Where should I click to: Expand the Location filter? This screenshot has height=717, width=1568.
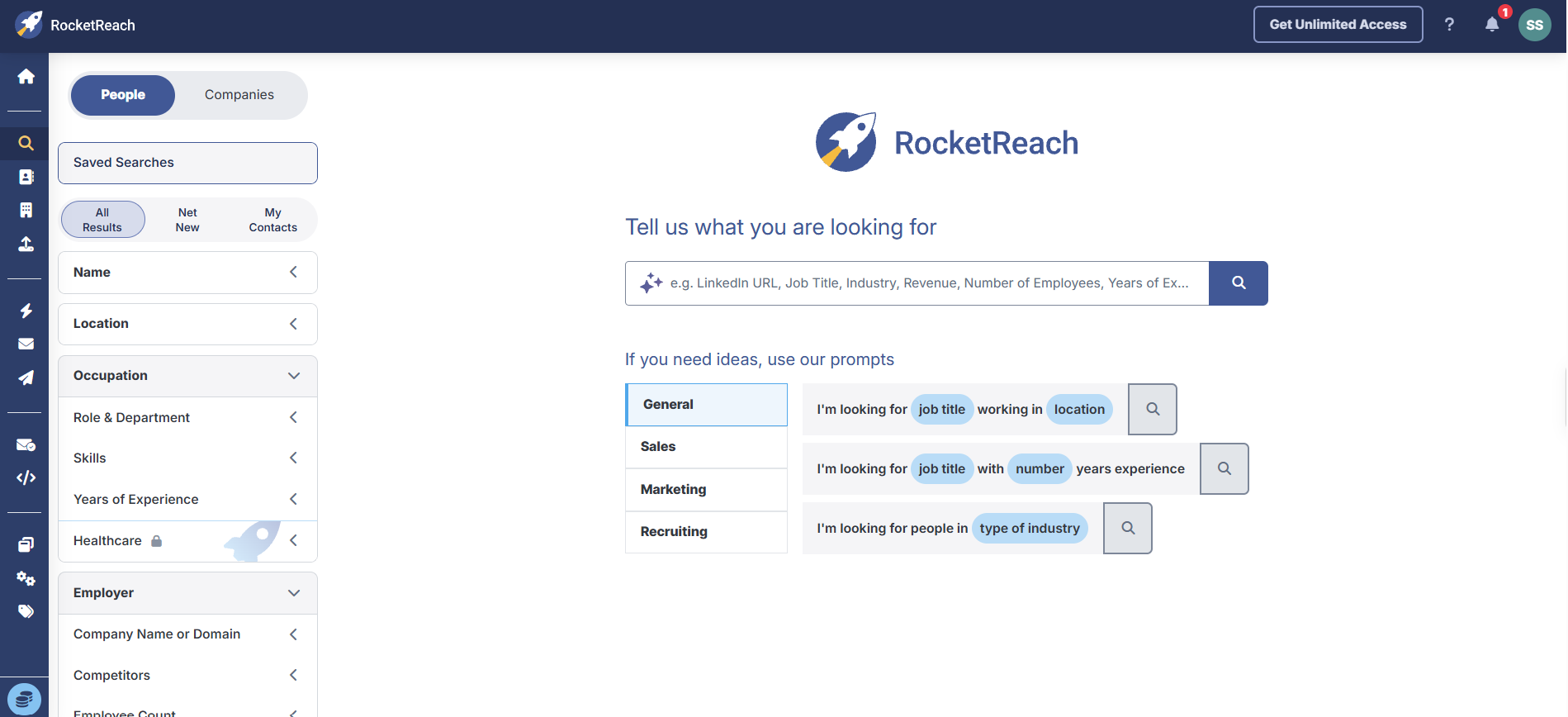pos(187,324)
